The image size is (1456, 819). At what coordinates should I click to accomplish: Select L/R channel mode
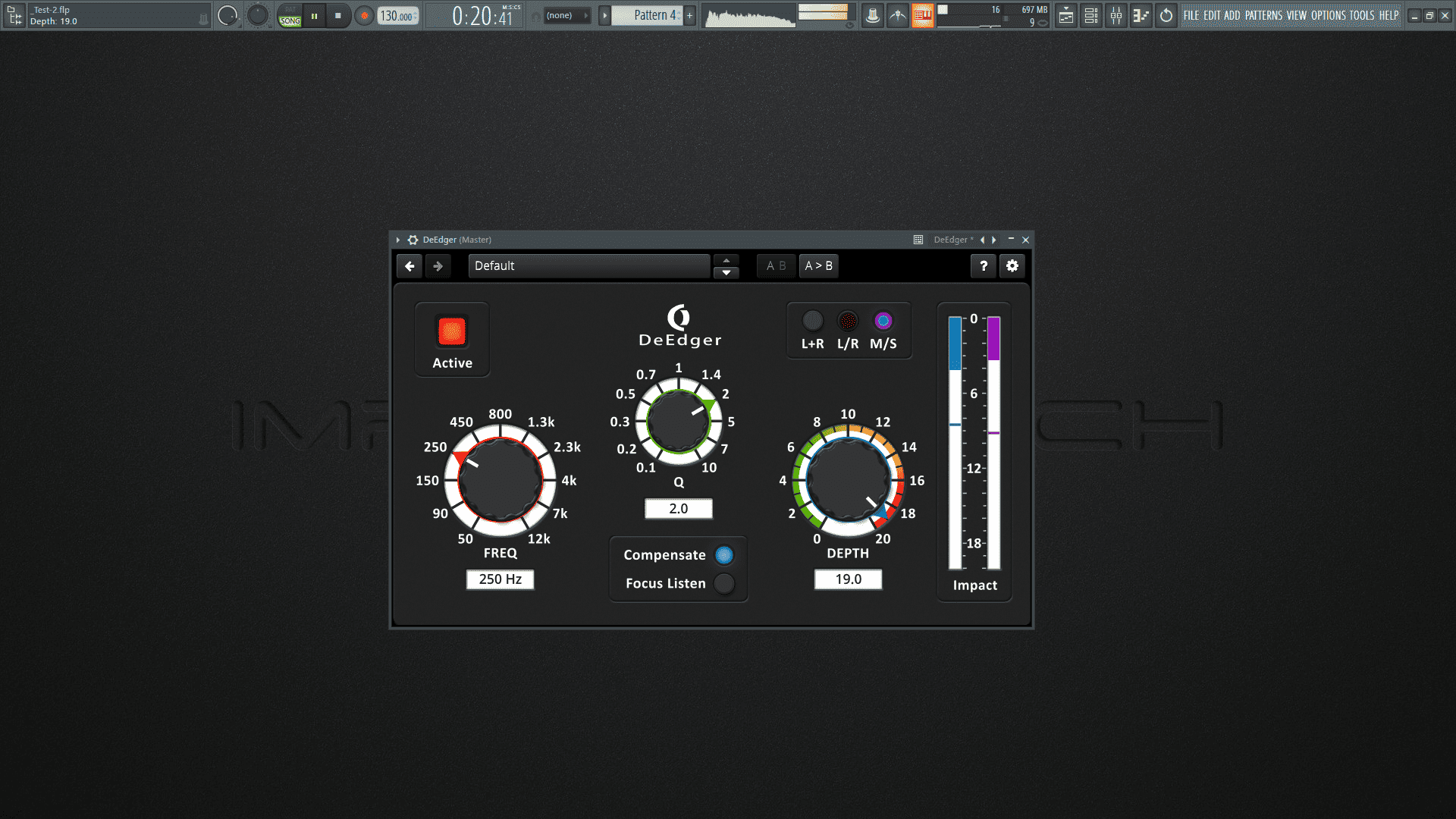[x=848, y=321]
